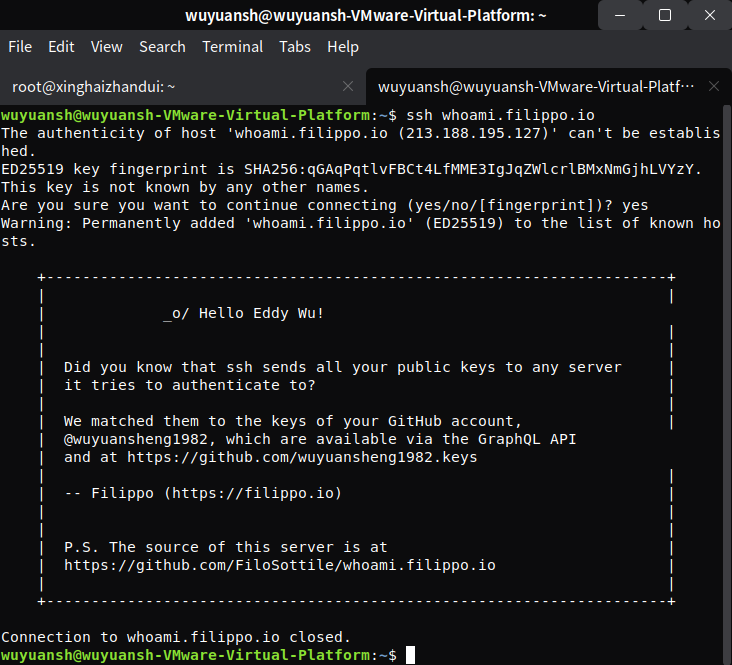Screen dimensions: 732x665
Task: Open the View menu
Action: 106,47
